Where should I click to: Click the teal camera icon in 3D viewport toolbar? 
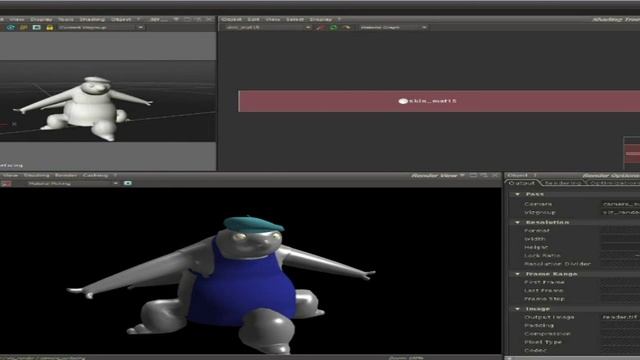[37, 27]
